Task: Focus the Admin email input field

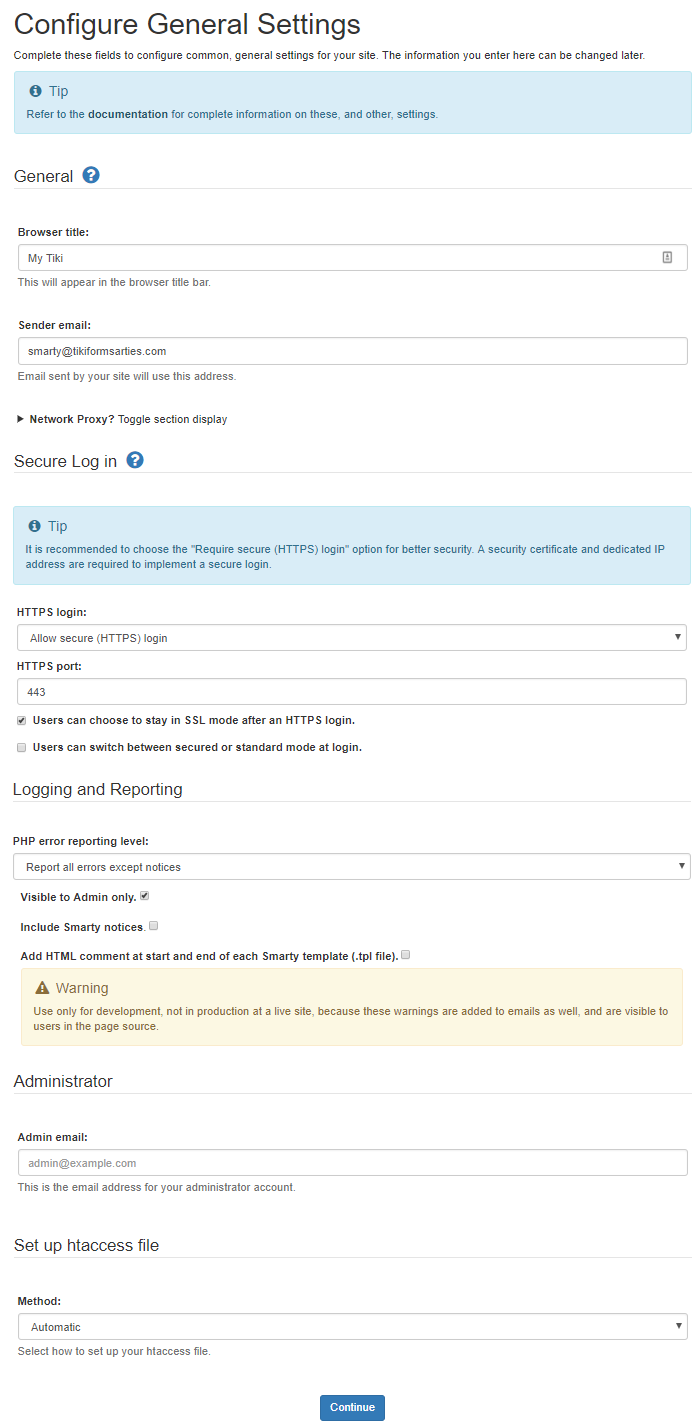Action: click(352, 1163)
